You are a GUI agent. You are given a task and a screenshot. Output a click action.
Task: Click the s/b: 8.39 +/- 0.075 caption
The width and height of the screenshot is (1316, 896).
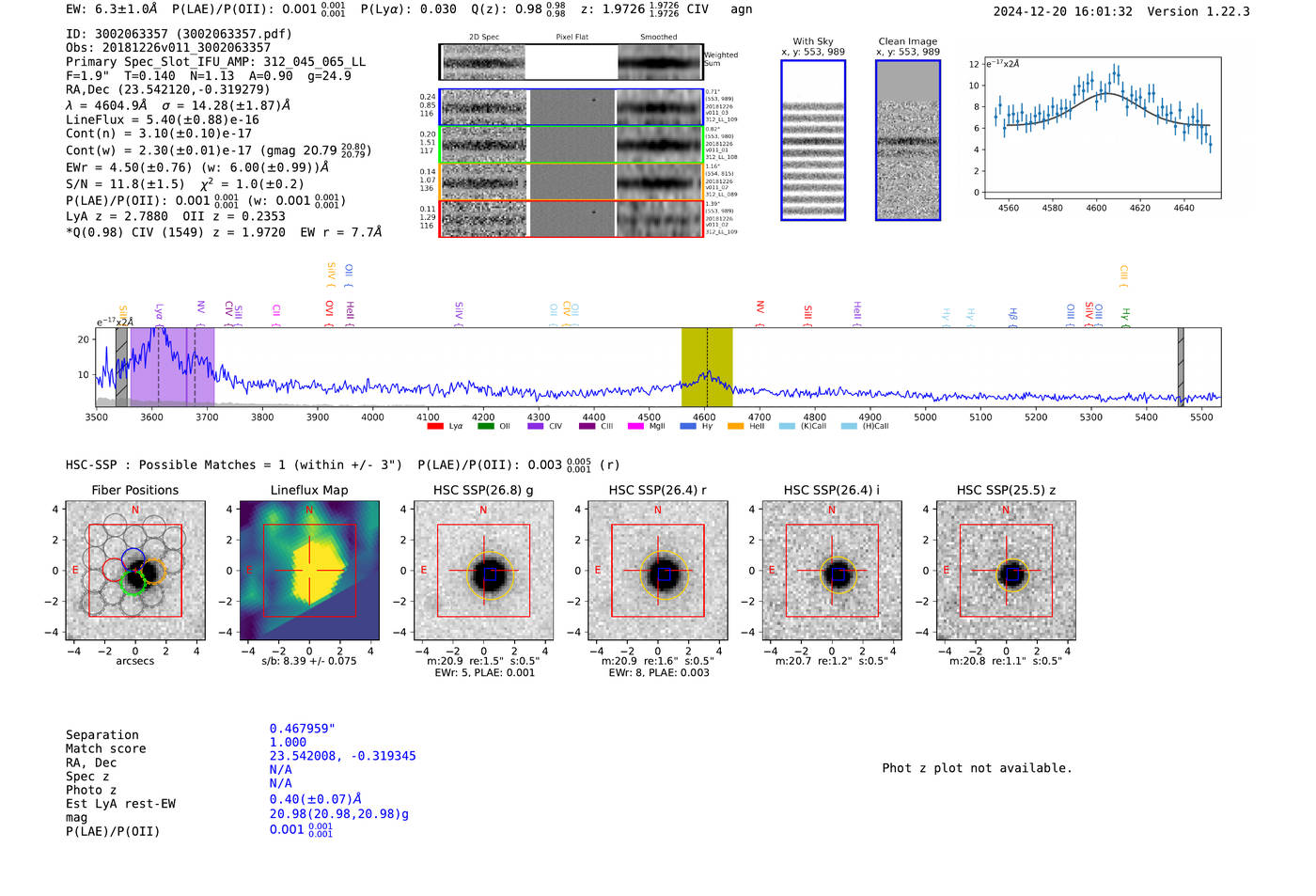click(x=309, y=661)
